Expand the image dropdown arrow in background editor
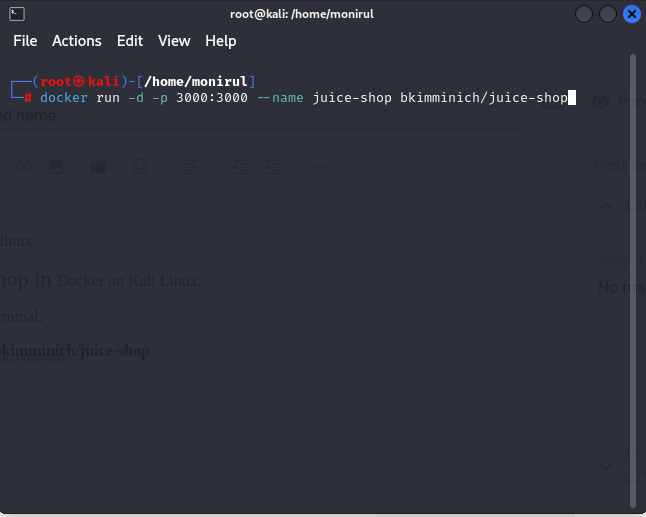The height and width of the screenshot is (517, 646). coord(70,168)
